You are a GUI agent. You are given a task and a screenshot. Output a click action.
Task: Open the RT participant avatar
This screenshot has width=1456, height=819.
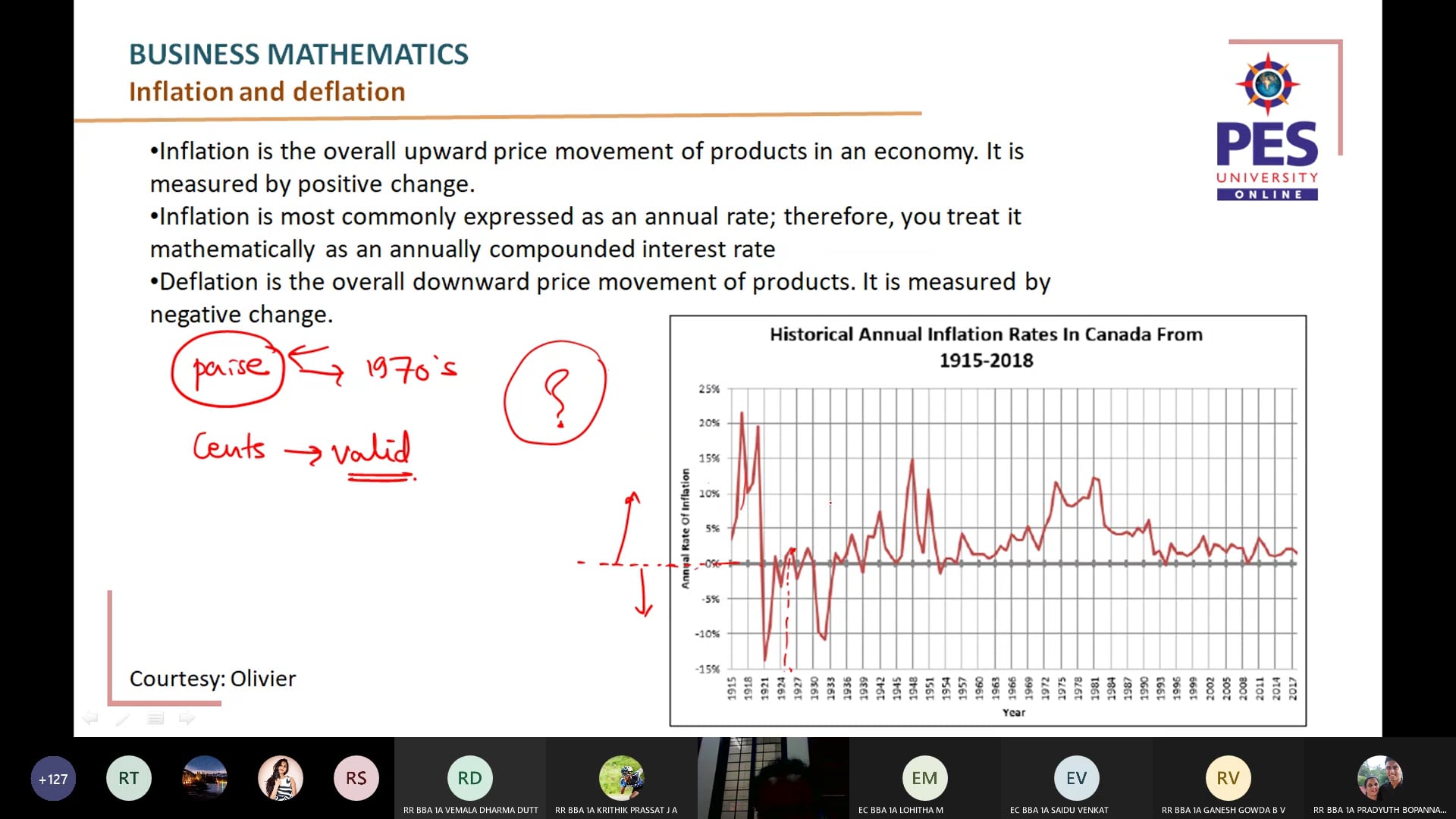(128, 777)
